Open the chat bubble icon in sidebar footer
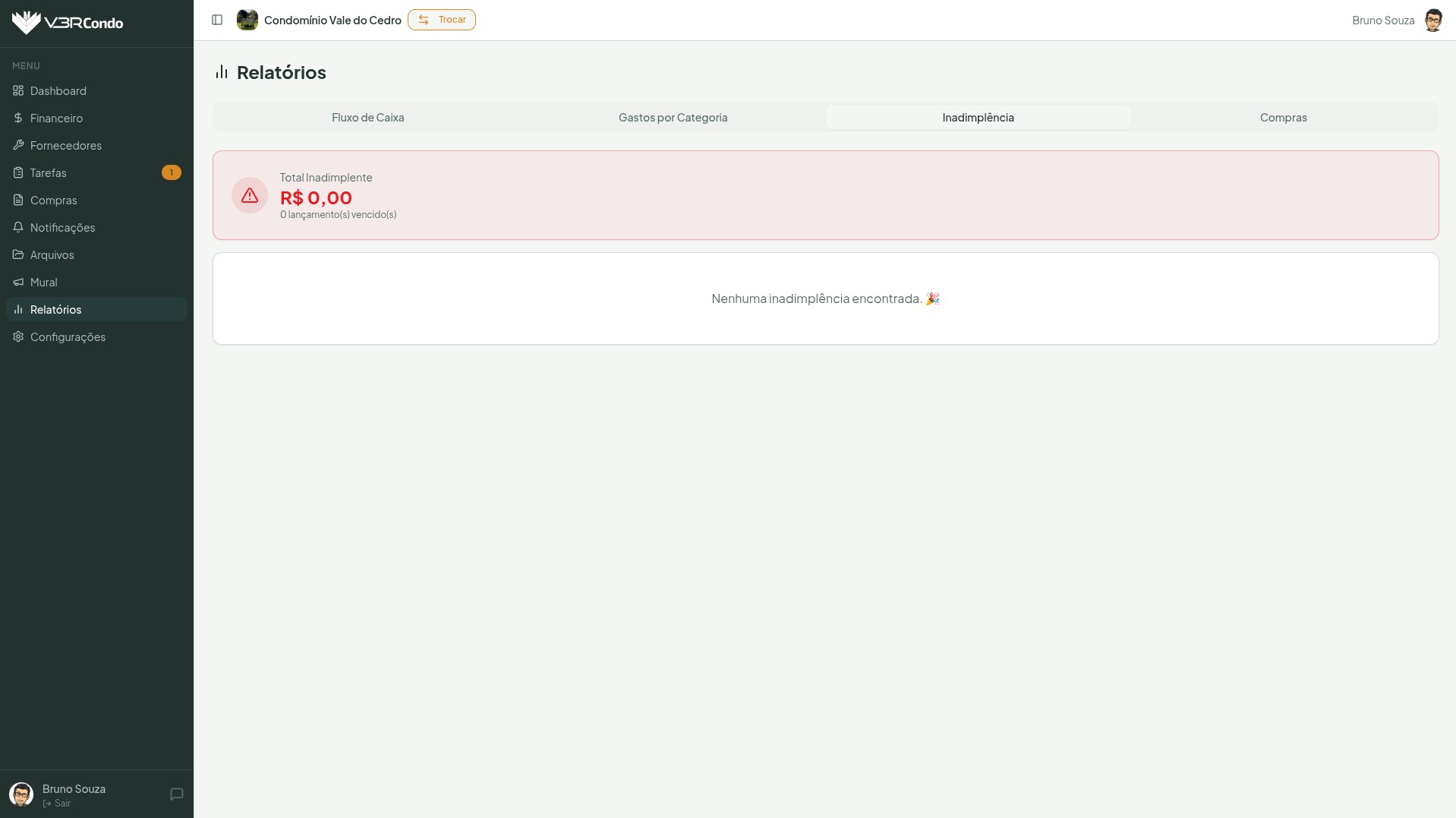Image resolution: width=1456 pixels, height=818 pixels. (177, 794)
